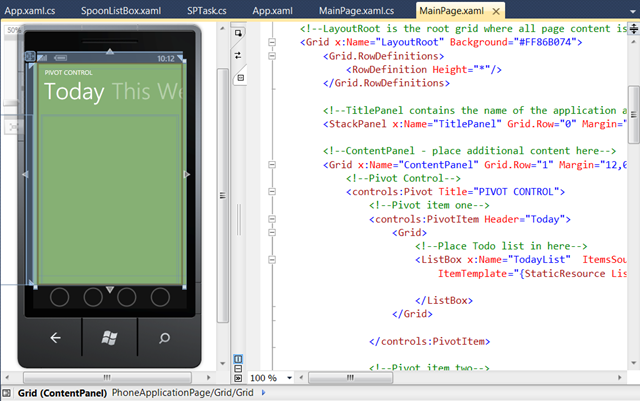Viewport: 640px width, 401px height.
Task: Click the third application bar circle button
Action: tap(127, 297)
